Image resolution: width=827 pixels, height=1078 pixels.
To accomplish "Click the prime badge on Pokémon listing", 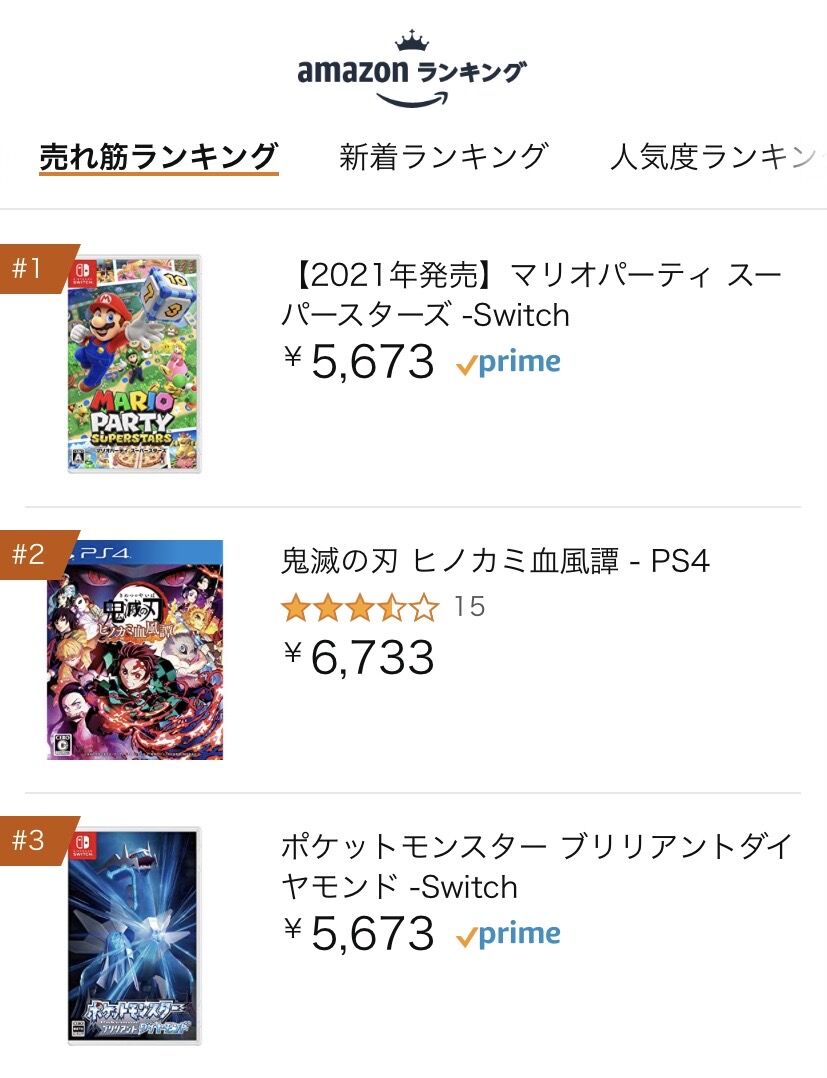I will point(508,935).
